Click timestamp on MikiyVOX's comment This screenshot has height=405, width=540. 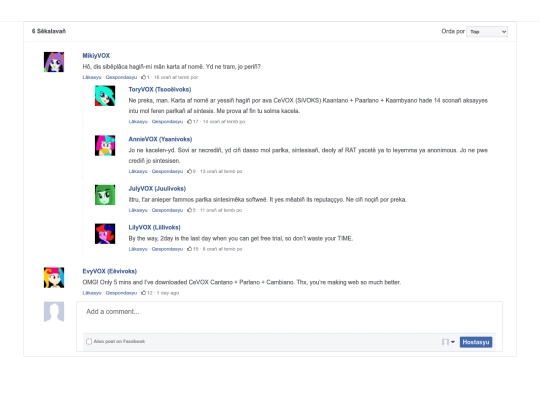pyautogui.click(x=176, y=77)
